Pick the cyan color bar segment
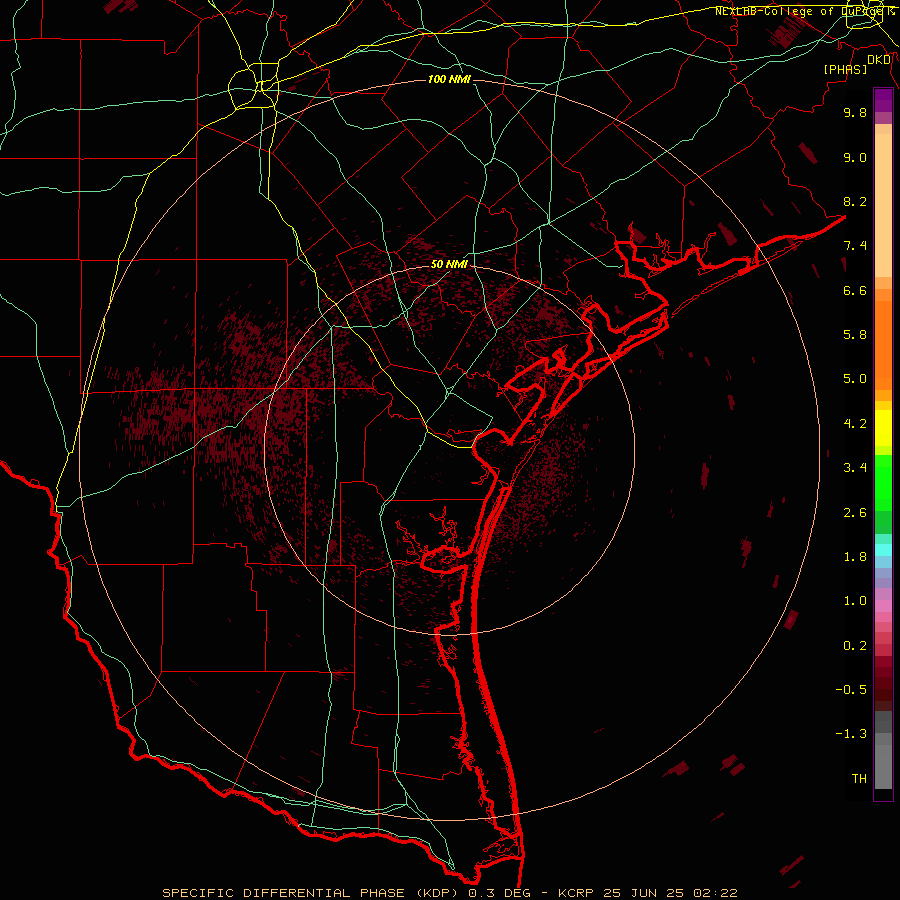 tap(883, 550)
